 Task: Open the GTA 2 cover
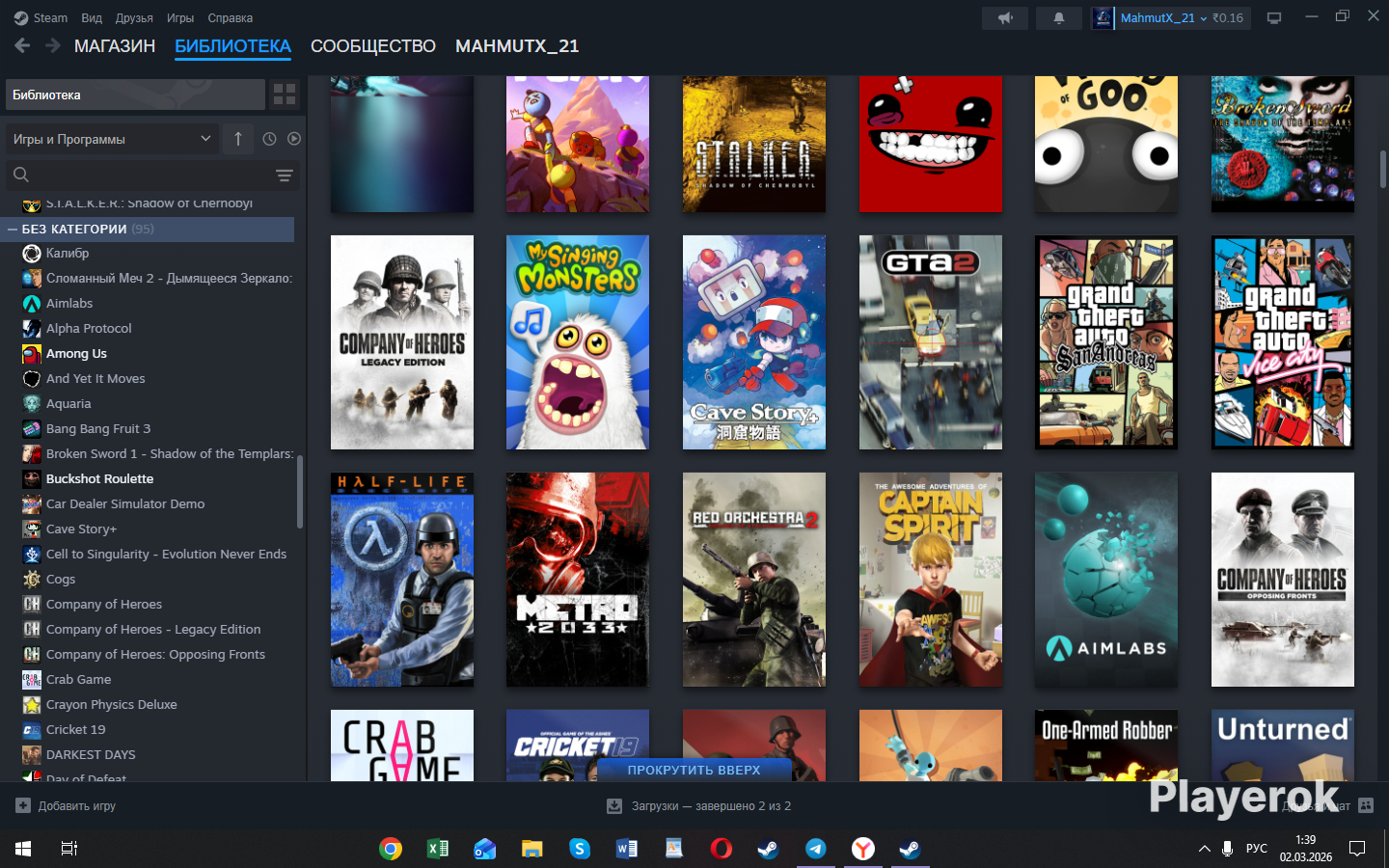point(931,342)
